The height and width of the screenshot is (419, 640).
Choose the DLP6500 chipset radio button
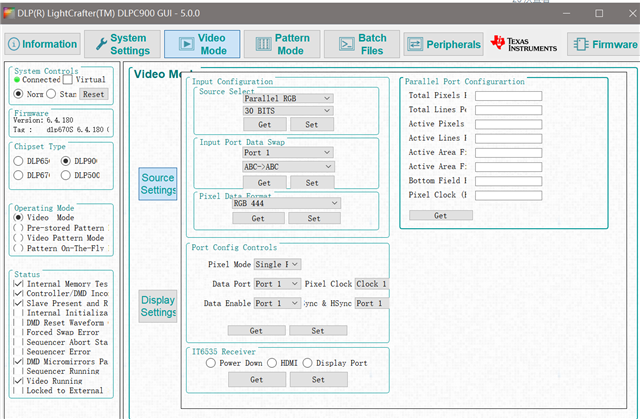18,161
